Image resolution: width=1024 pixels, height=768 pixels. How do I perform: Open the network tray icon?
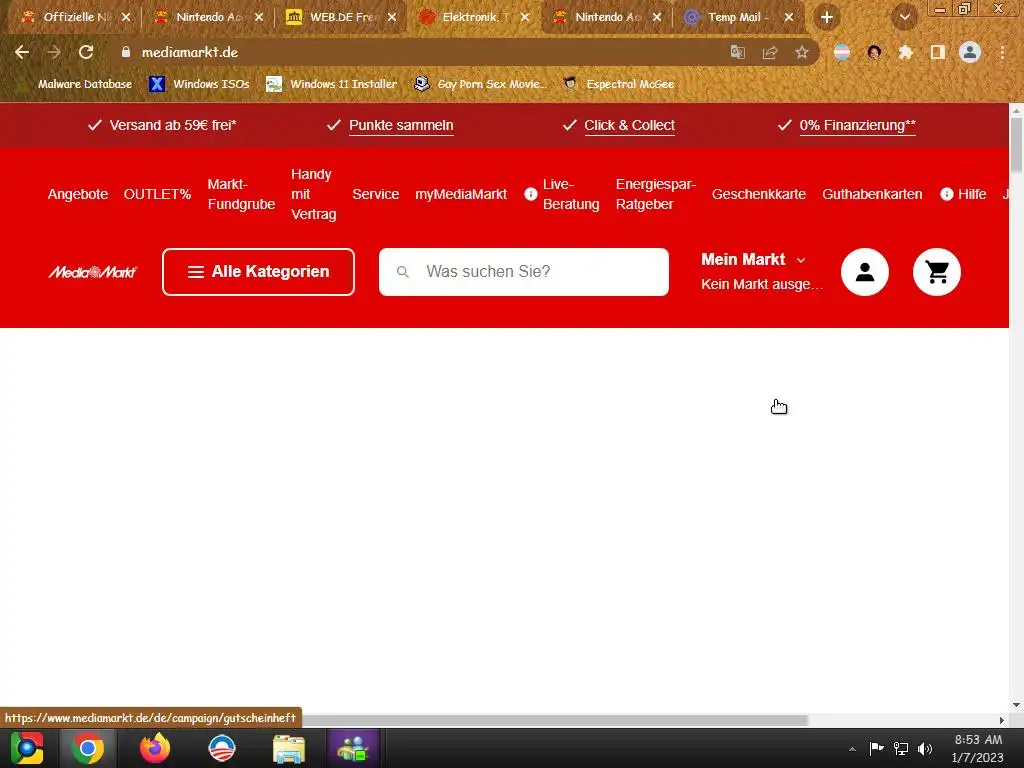(x=901, y=749)
